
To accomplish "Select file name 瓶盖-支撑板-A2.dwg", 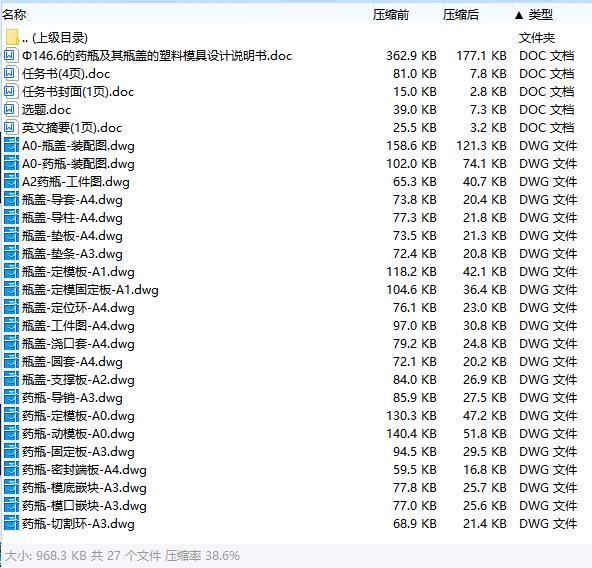I will 78,380.
